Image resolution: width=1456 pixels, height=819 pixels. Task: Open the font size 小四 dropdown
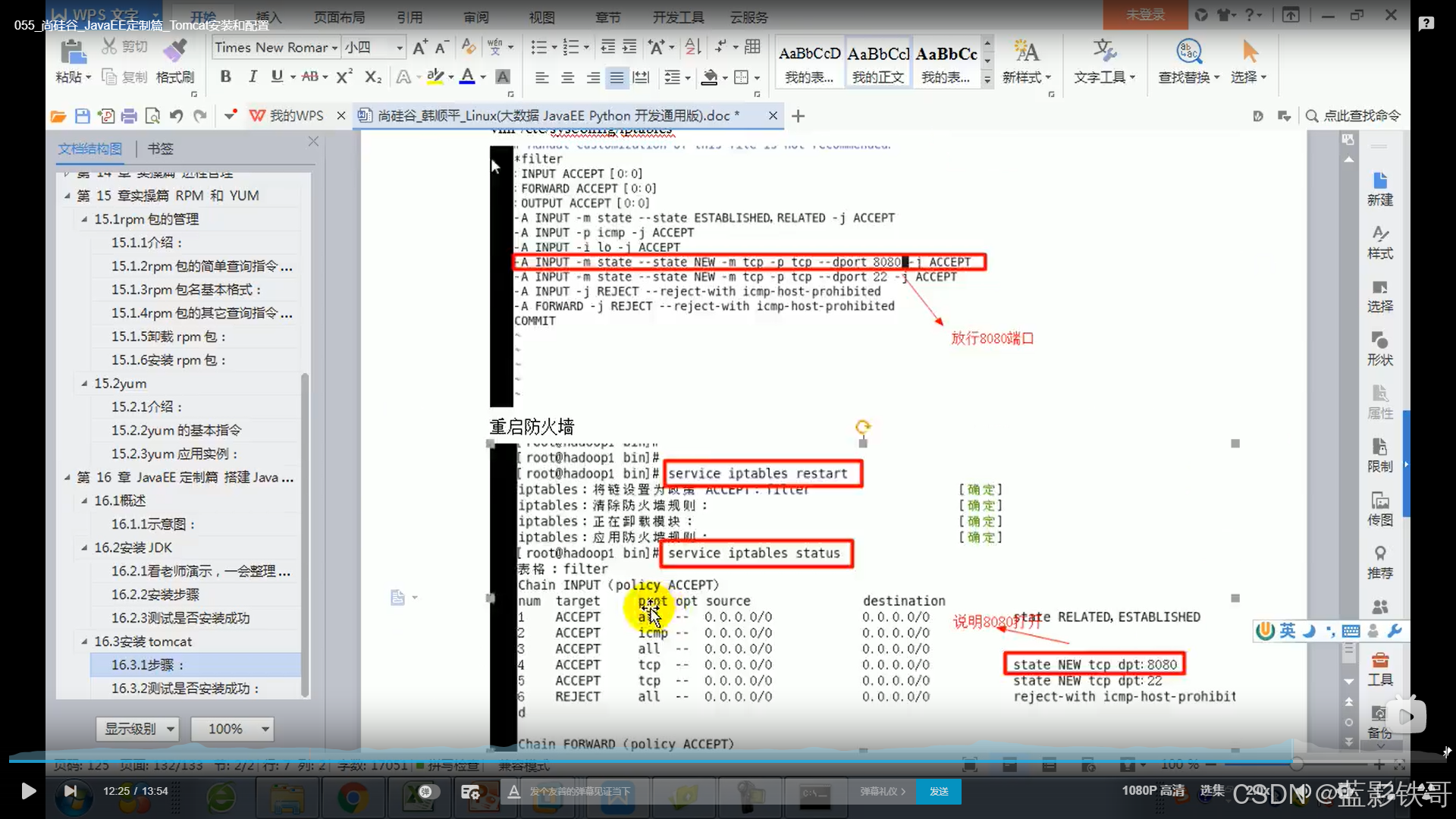[400, 48]
